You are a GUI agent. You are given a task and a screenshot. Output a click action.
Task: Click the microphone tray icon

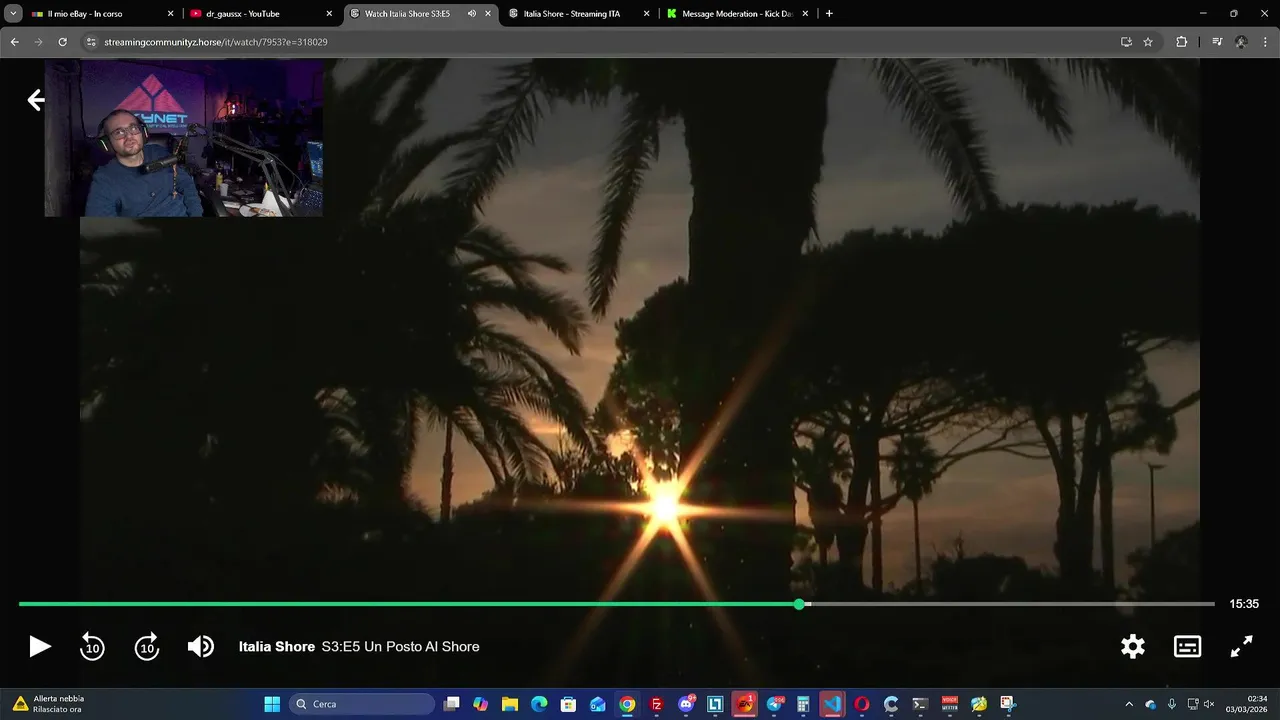[x=1171, y=704]
